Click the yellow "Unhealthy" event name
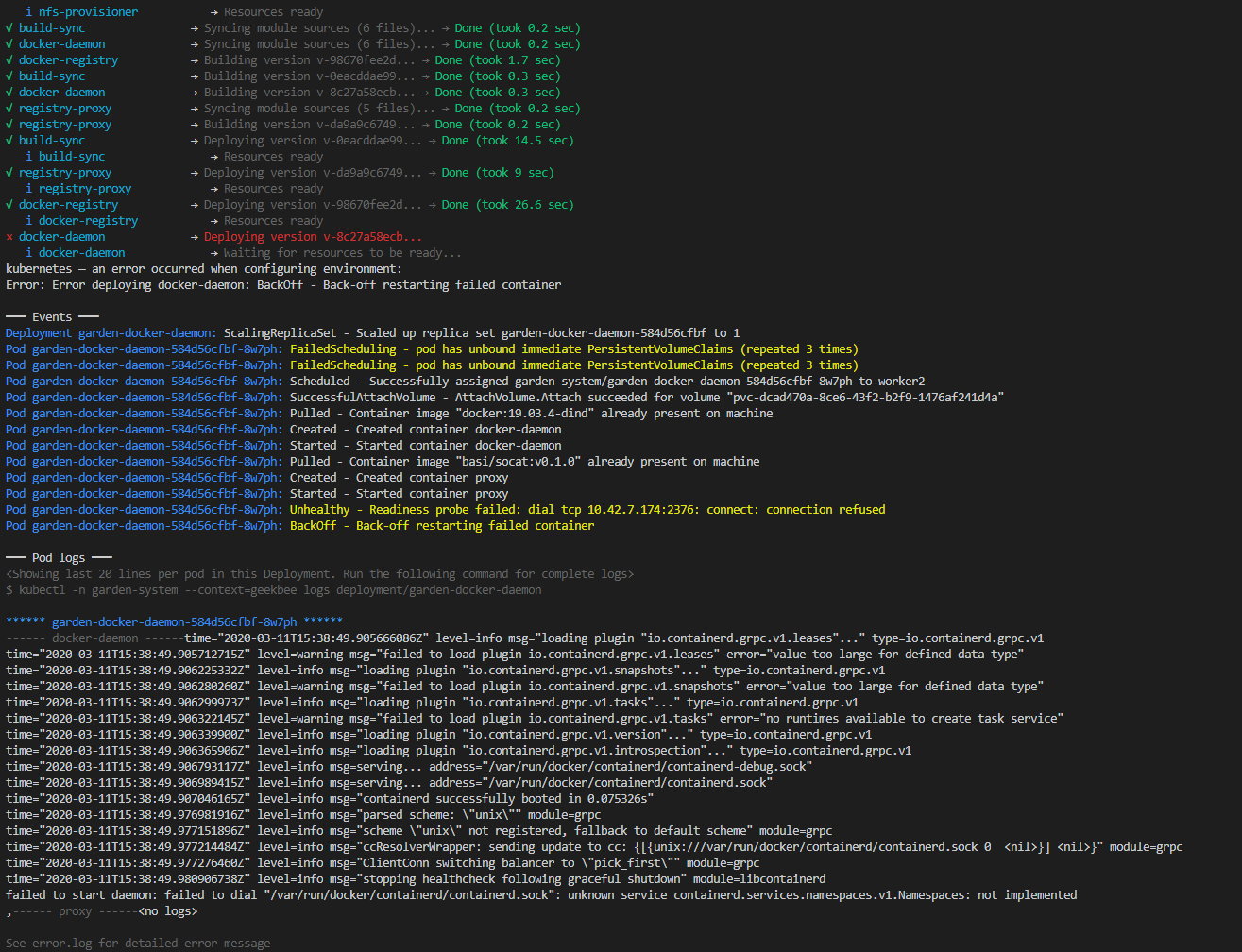The height and width of the screenshot is (952, 1242). coord(320,510)
